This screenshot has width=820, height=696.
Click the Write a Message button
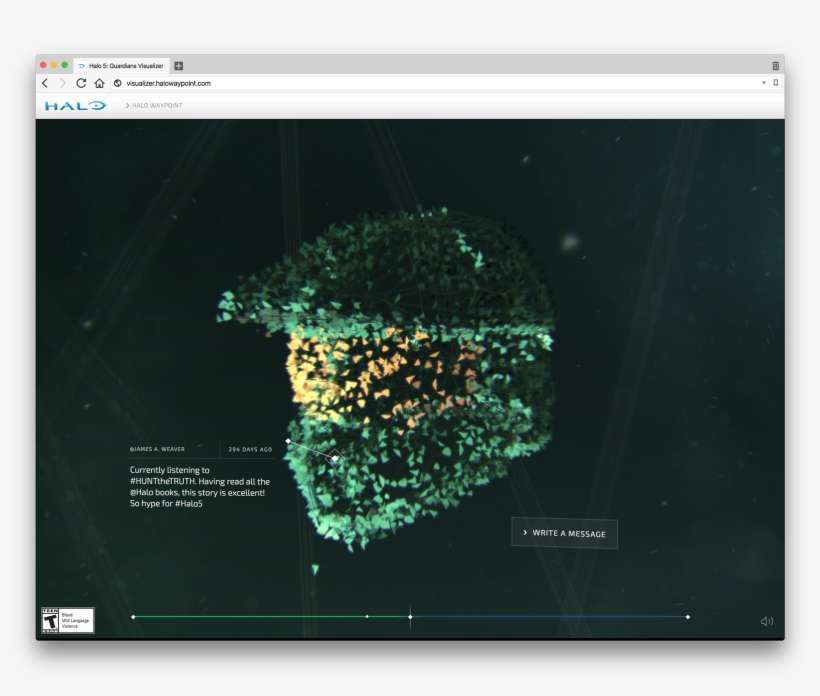[564, 533]
